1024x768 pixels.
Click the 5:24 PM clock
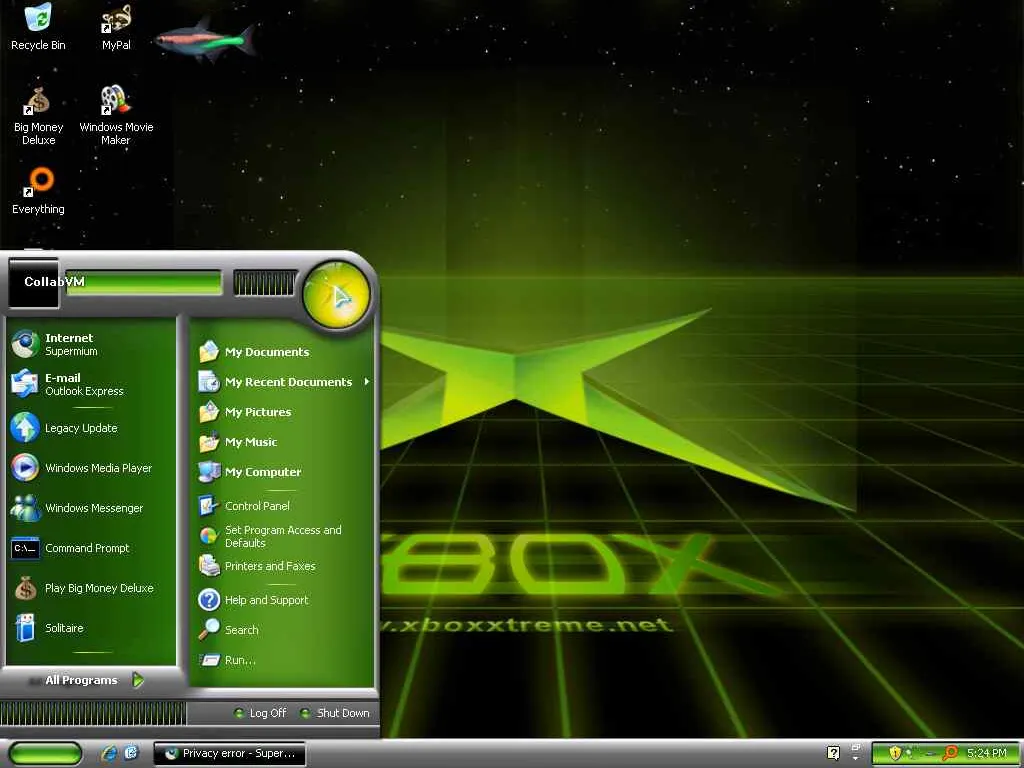(x=987, y=753)
